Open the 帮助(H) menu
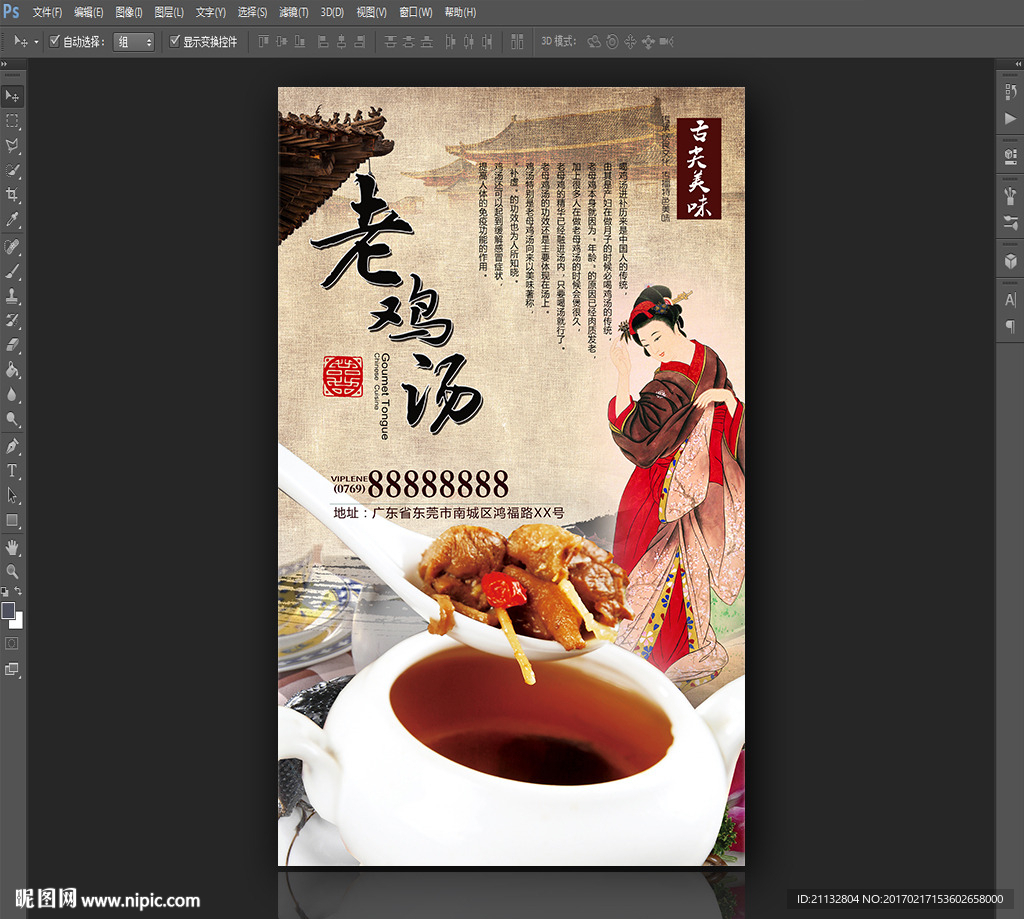The height and width of the screenshot is (919, 1024). pyautogui.click(x=460, y=12)
